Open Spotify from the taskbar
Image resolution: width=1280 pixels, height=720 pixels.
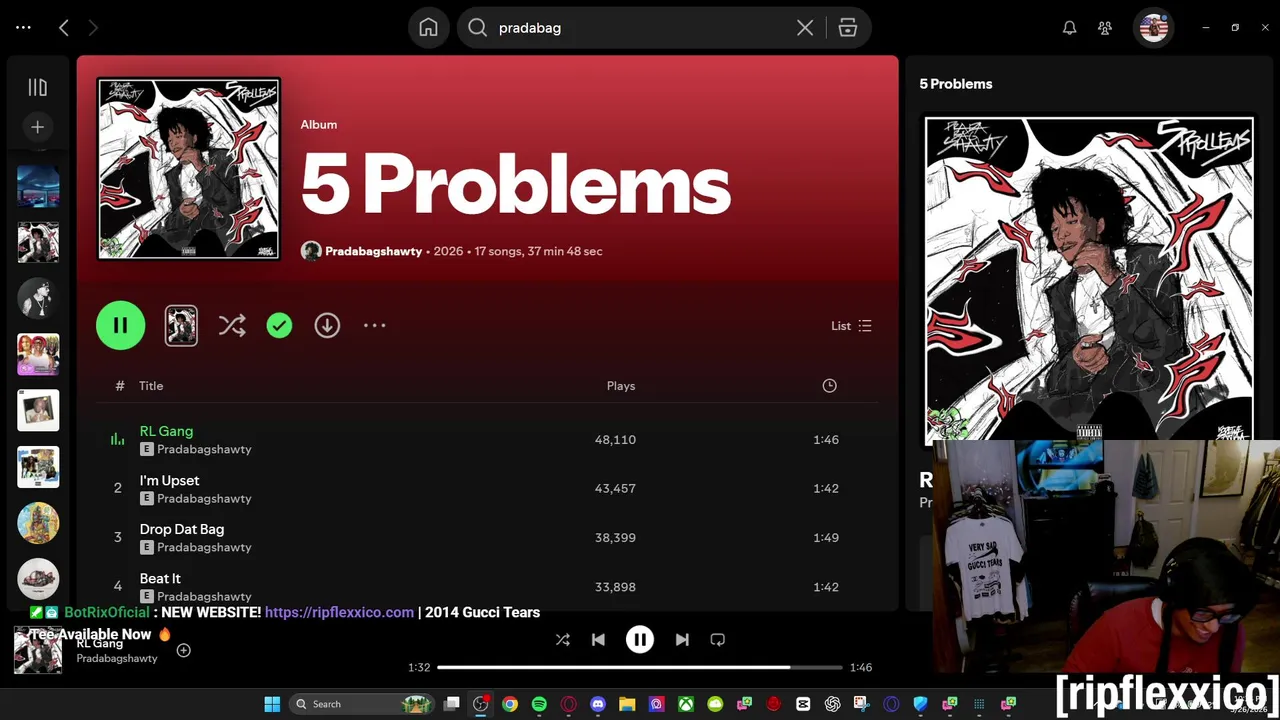point(539,704)
